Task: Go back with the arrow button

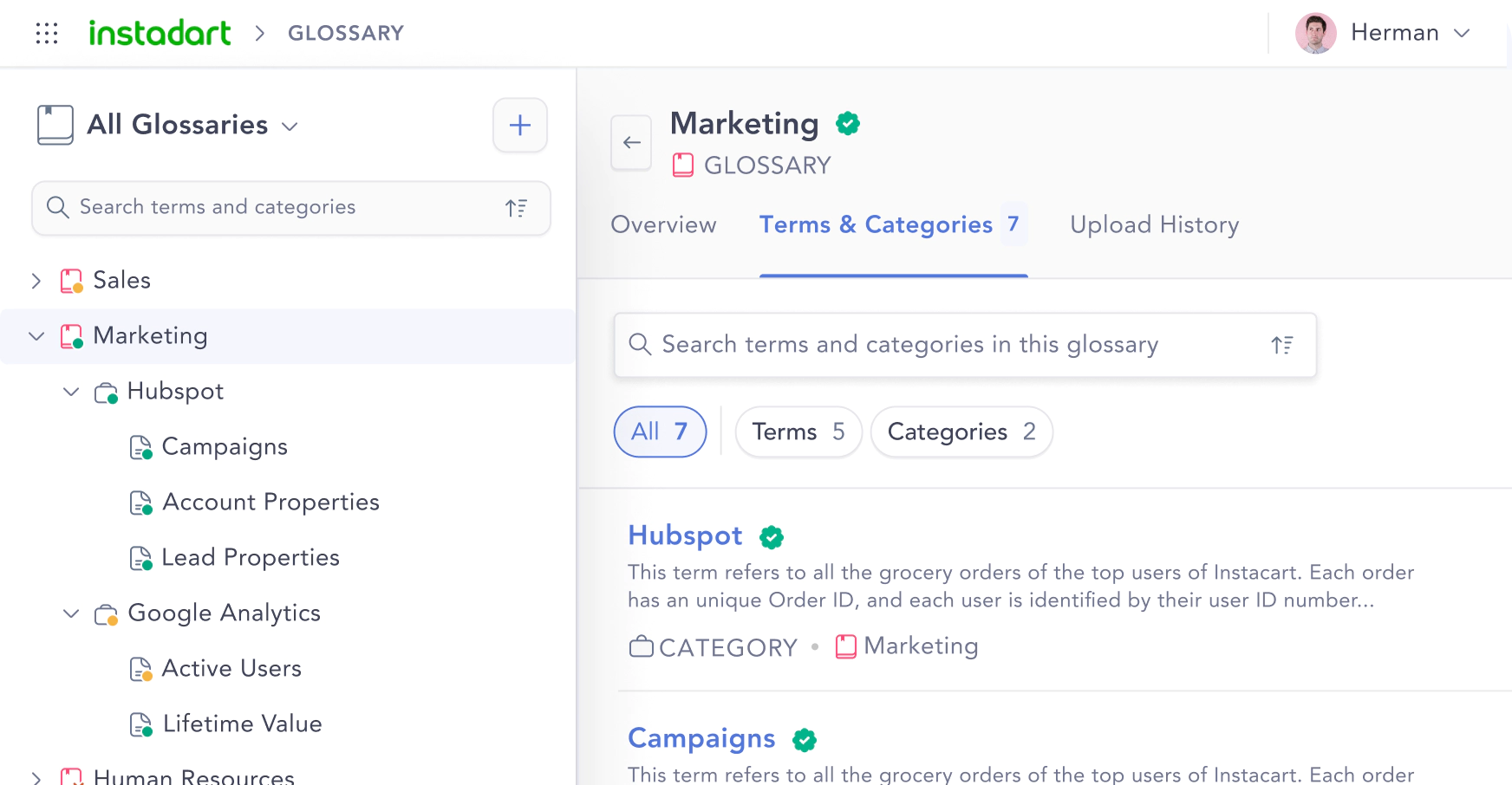Action: tap(632, 142)
